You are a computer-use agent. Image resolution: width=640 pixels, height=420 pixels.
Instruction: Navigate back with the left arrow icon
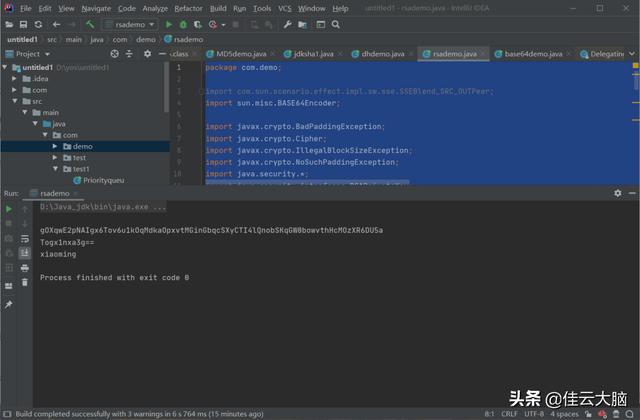click(x=56, y=24)
